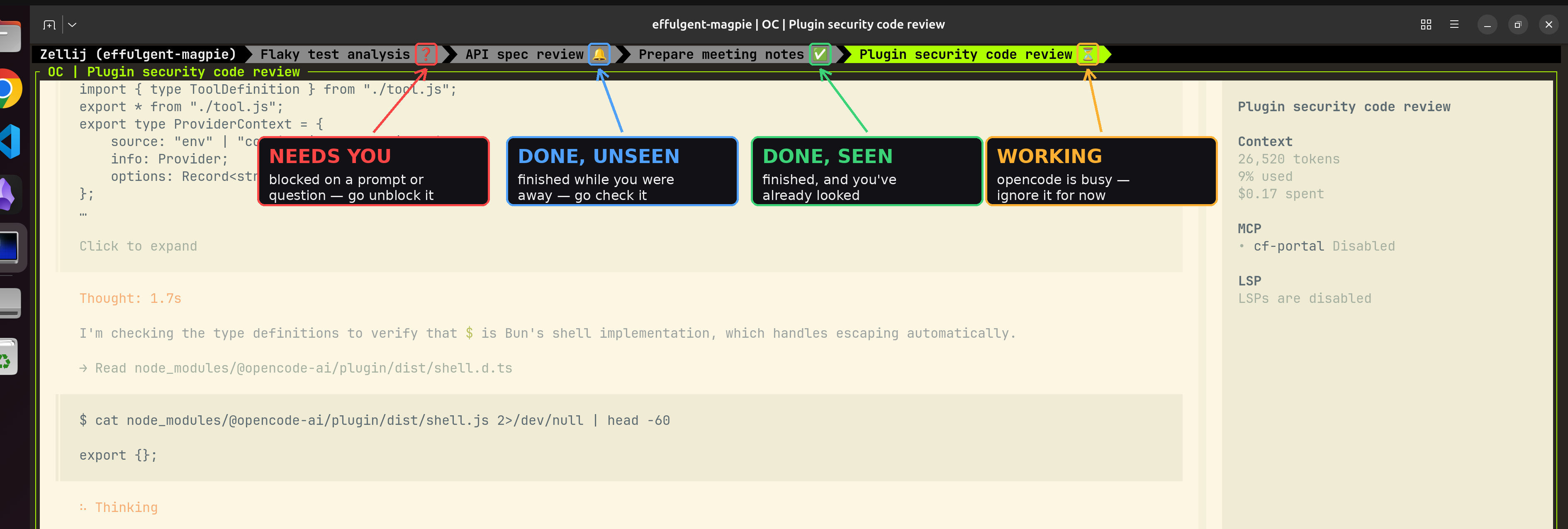Close the terminal window

click(1549, 24)
